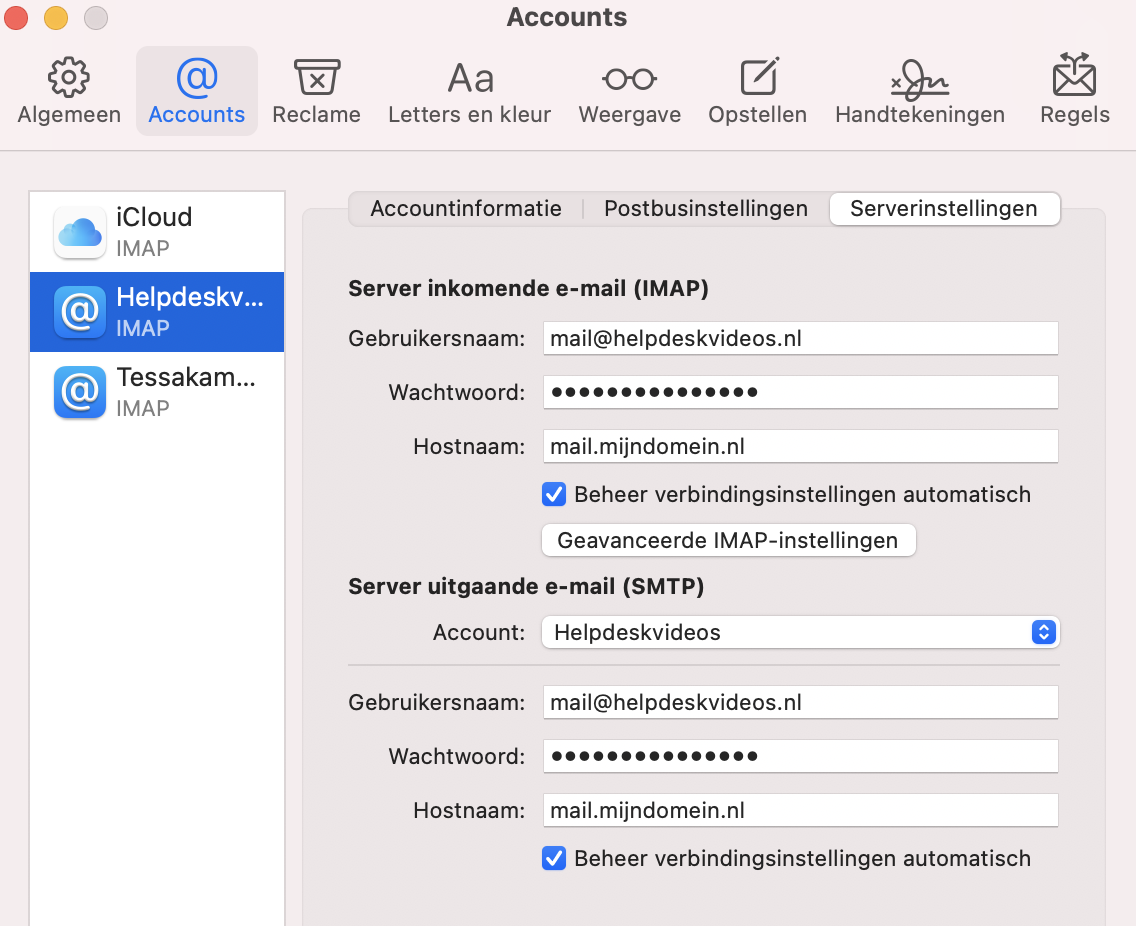Uncheck IMAP Beheer verbindingsinstellingen automatisch
The height and width of the screenshot is (926, 1136).
pos(554,494)
